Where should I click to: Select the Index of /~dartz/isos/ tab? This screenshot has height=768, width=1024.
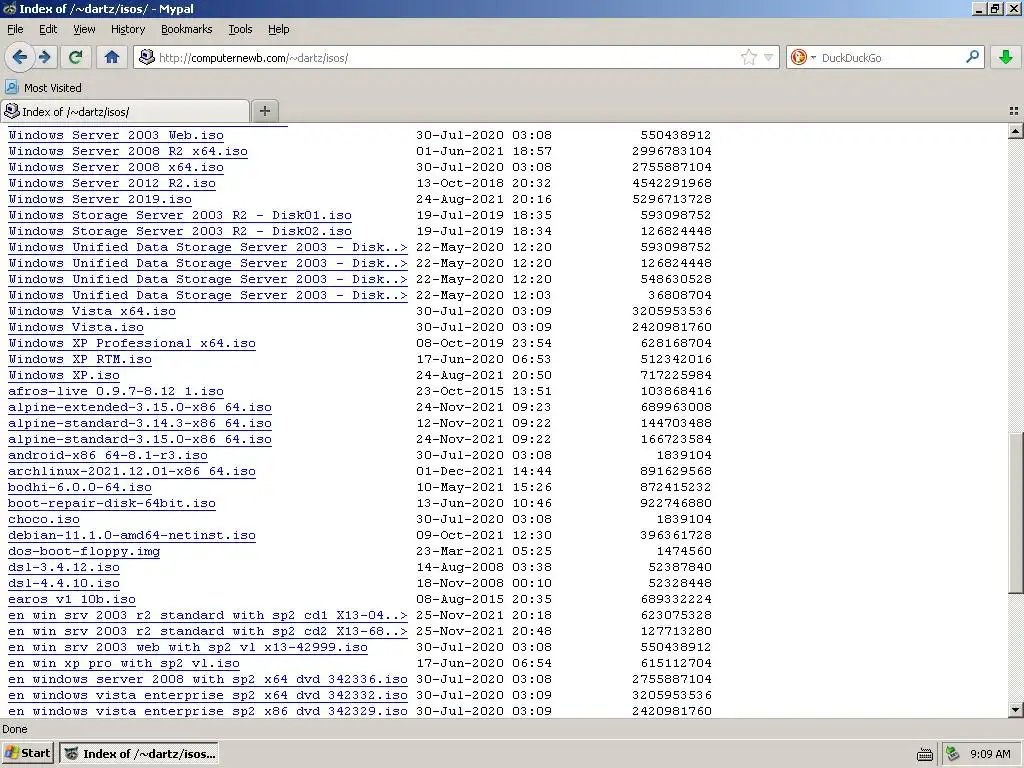124,111
